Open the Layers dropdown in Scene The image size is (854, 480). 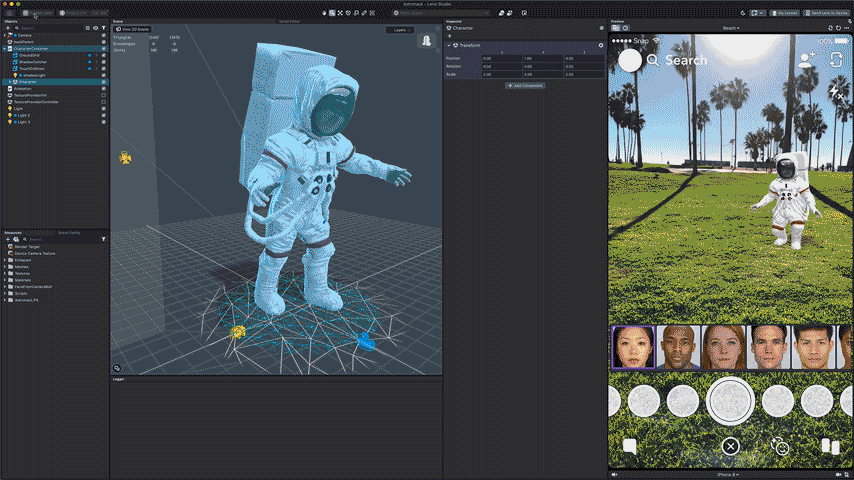click(400, 30)
